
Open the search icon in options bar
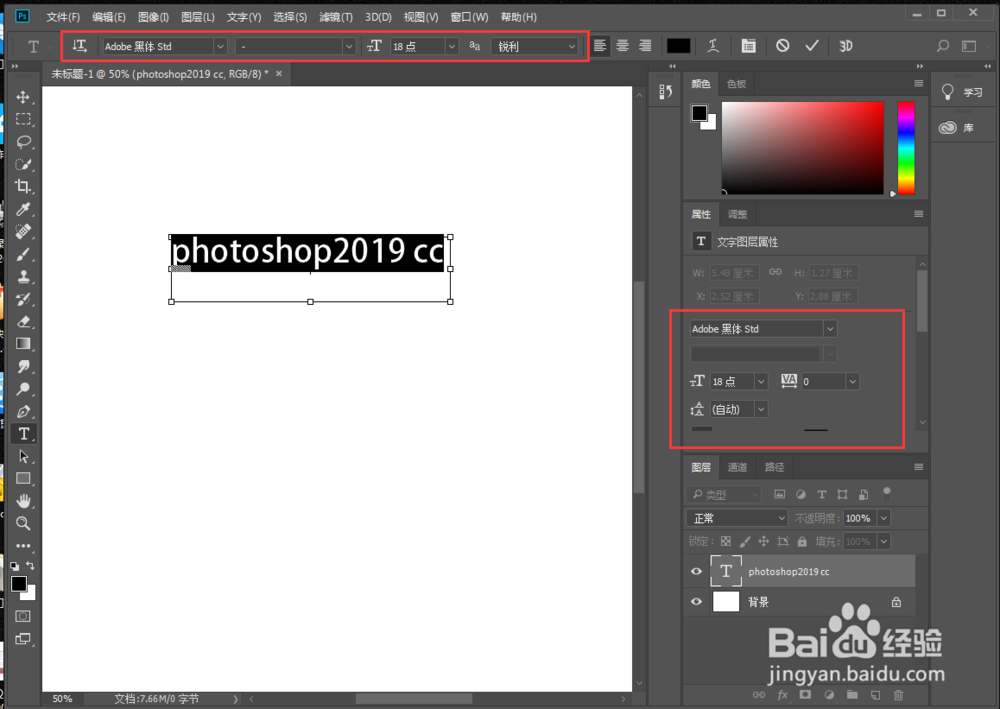pyautogui.click(x=943, y=46)
